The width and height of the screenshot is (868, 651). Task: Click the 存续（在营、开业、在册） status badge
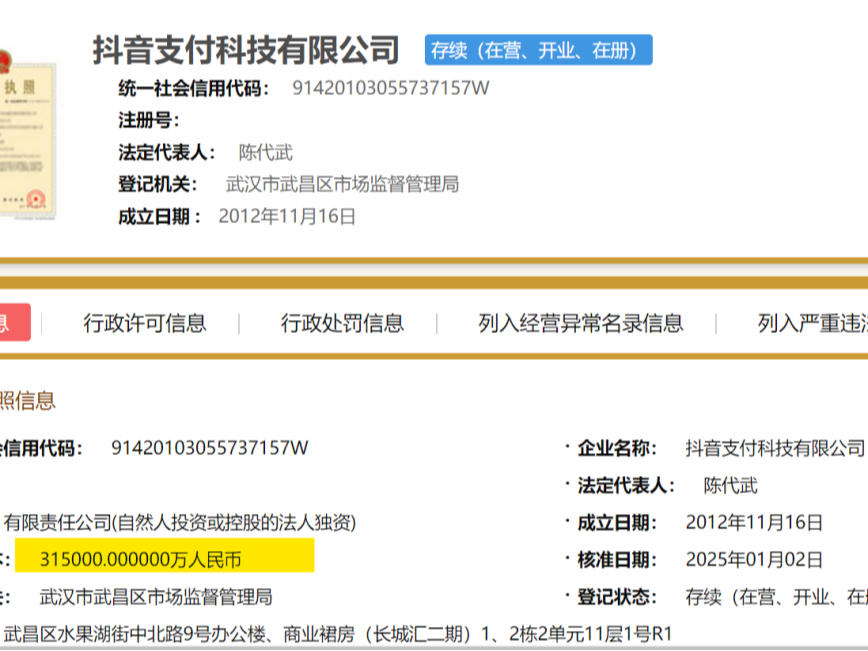(539, 50)
